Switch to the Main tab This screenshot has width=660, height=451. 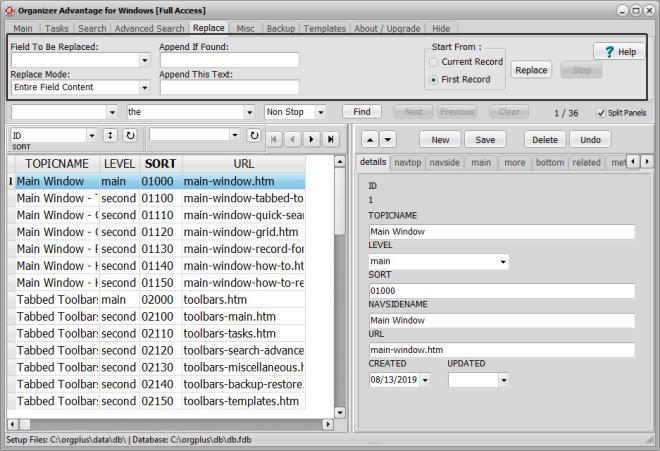pyautogui.click(x=23, y=29)
